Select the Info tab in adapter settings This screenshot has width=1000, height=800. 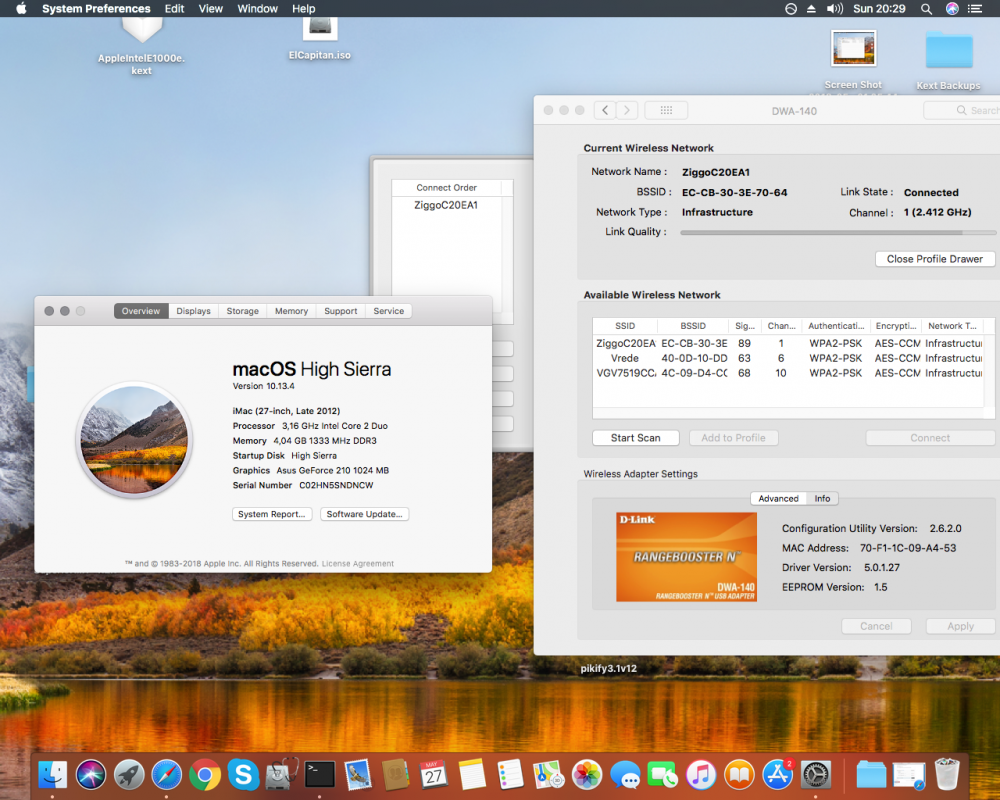click(x=822, y=498)
